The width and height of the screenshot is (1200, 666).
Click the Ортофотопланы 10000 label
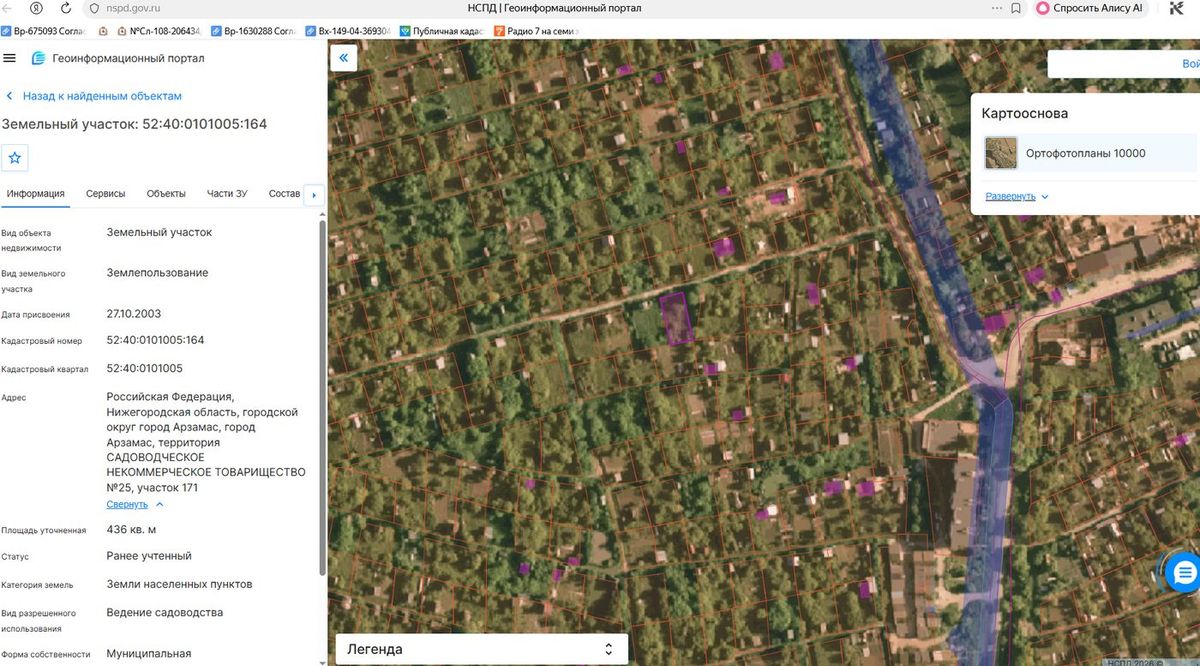point(1086,153)
